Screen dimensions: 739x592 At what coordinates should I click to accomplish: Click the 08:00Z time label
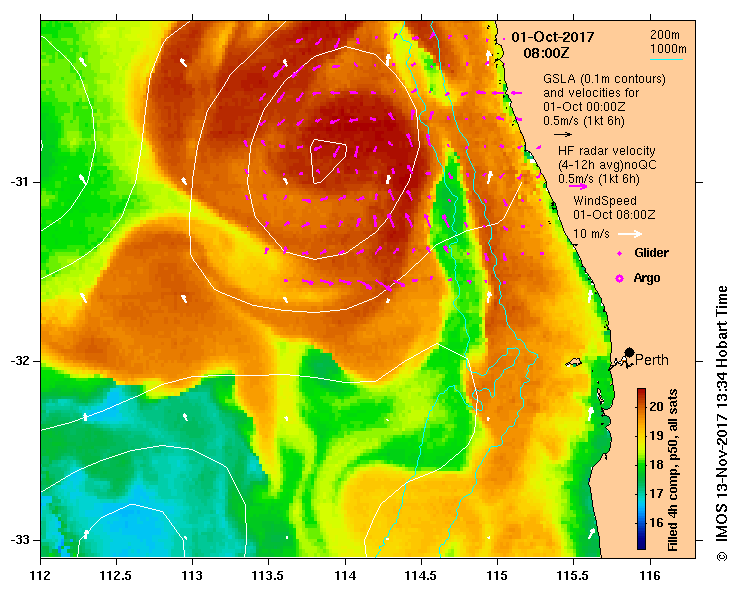(x=546, y=52)
